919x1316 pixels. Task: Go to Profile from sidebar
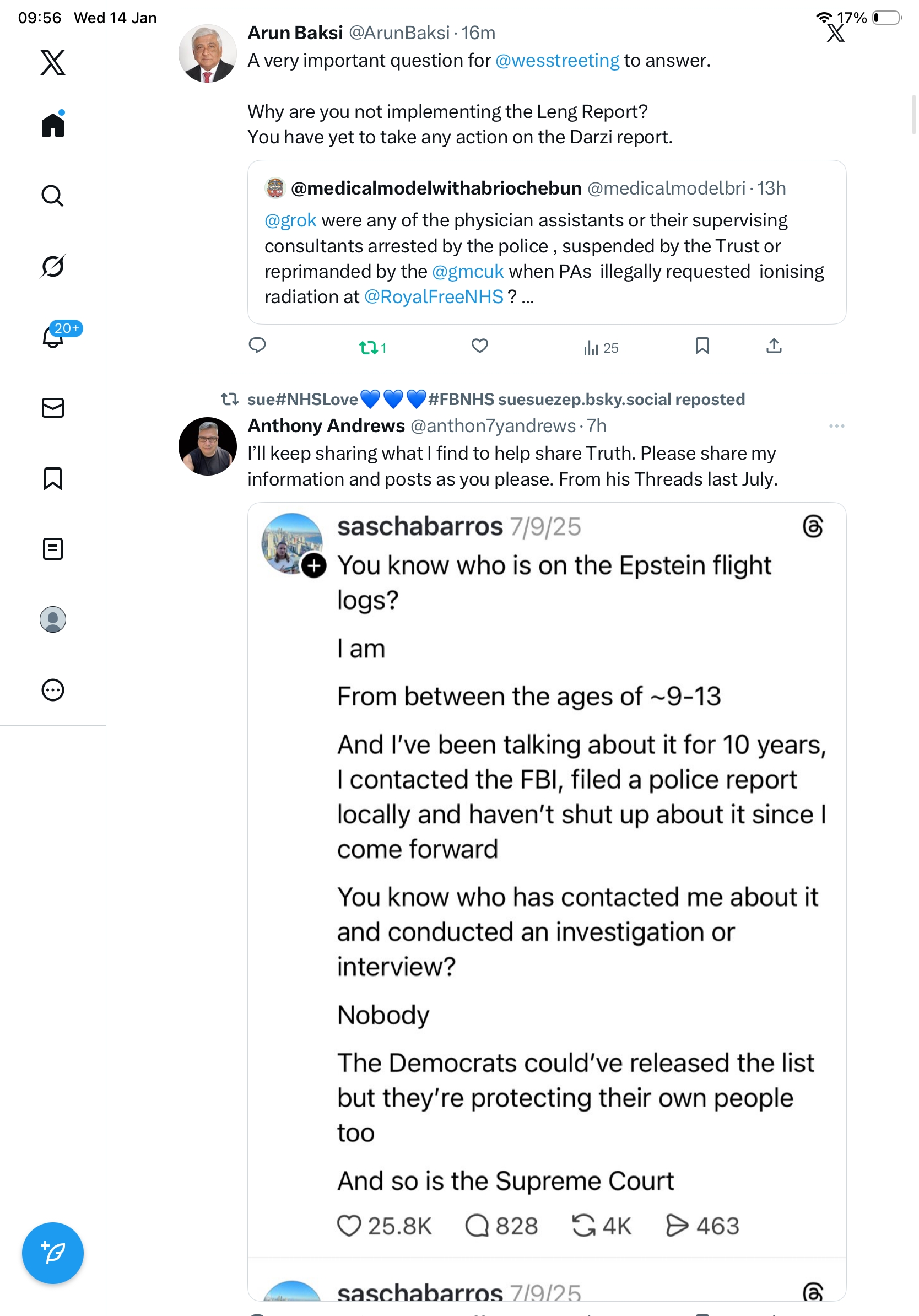(x=53, y=619)
